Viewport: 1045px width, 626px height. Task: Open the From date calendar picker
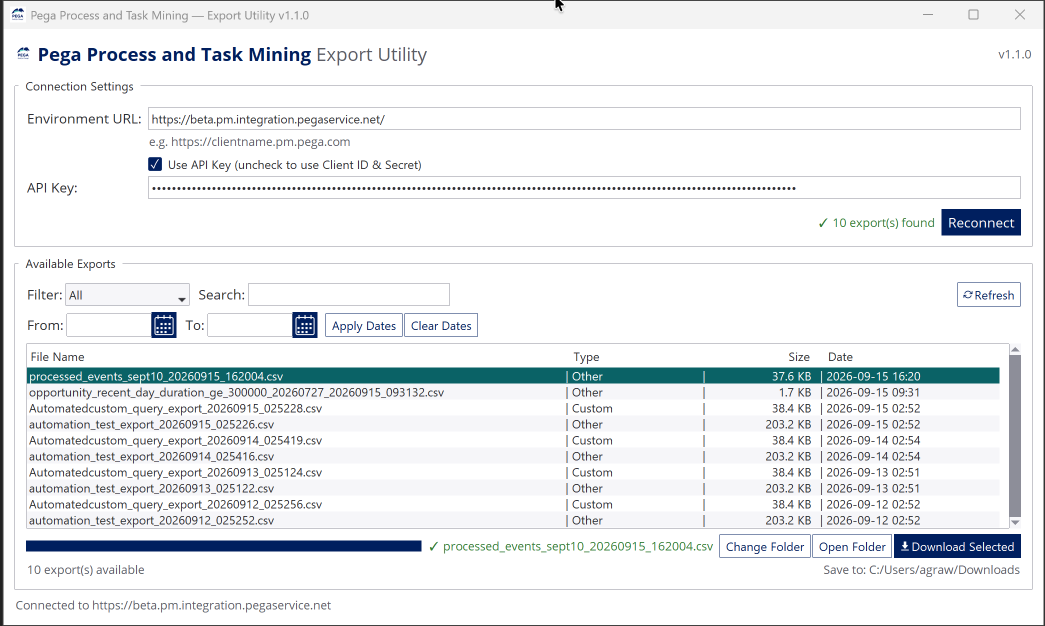point(164,325)
